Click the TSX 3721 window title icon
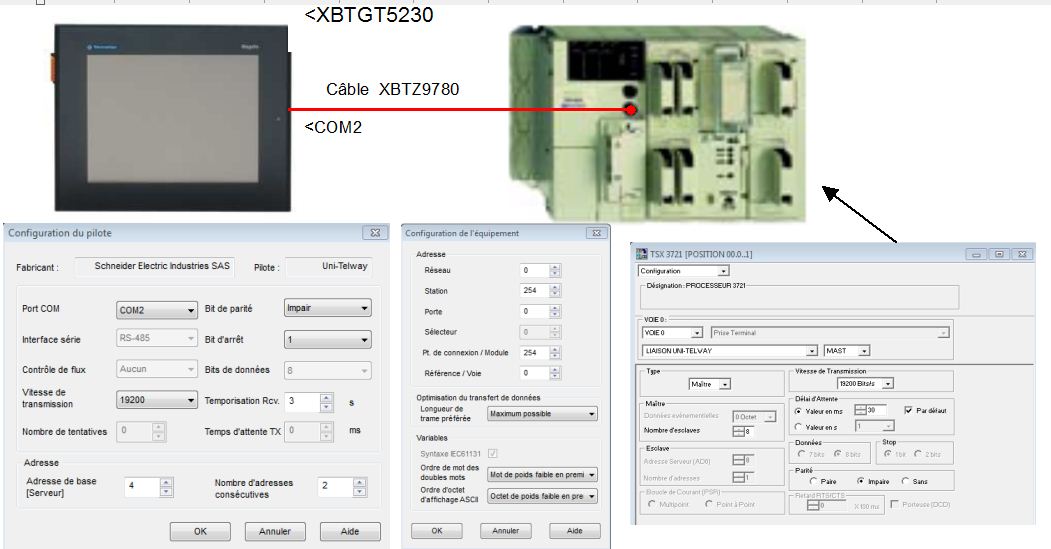The height and width of the screenshot is (549, 1051). tap(643, 254)
